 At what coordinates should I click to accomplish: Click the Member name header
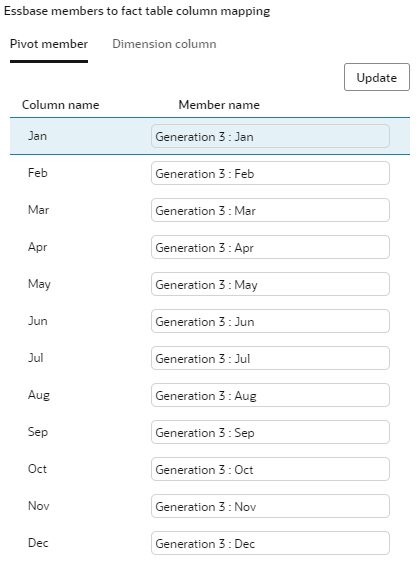coord(219,105)
